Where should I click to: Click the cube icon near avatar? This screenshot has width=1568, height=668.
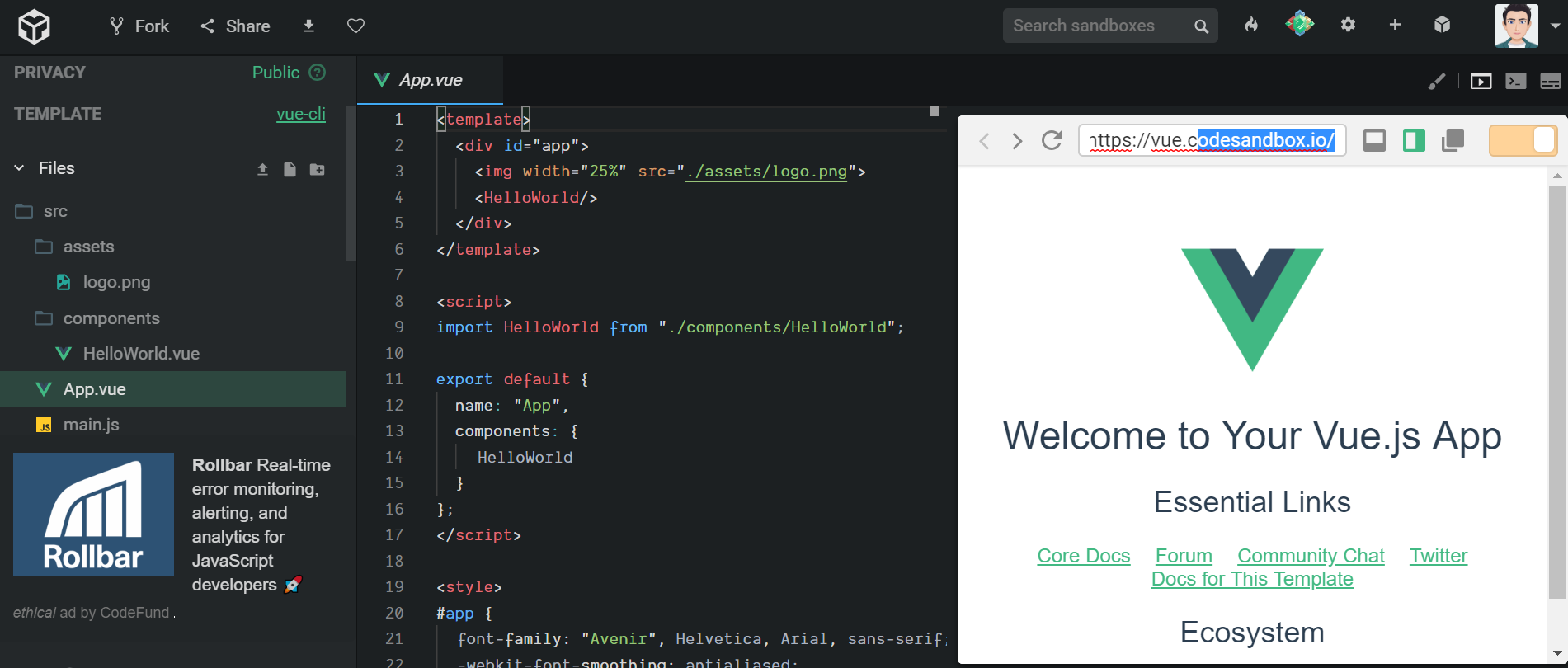(x=1442, y=25)
